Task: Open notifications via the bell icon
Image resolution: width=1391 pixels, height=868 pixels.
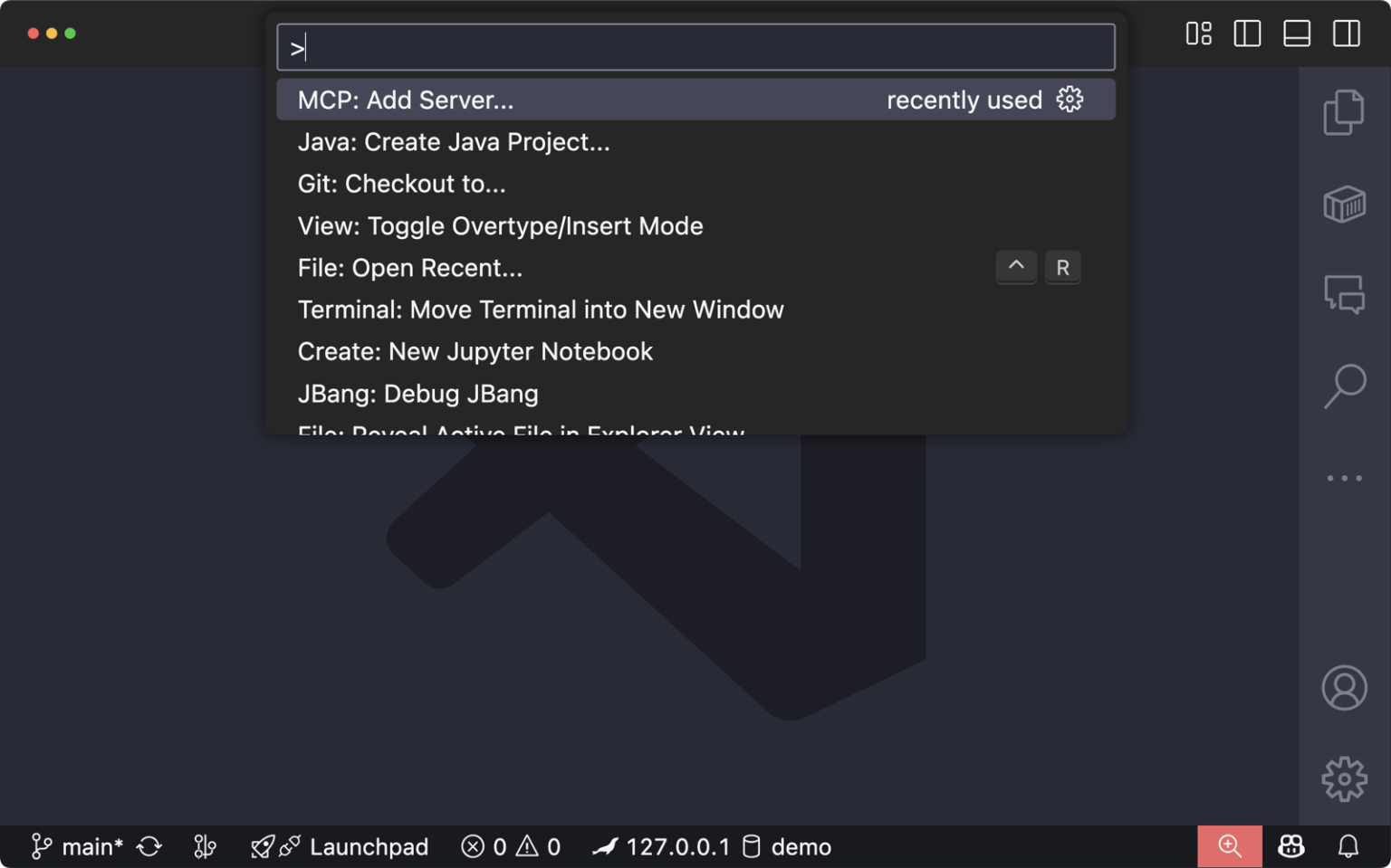Action: 1347,846
